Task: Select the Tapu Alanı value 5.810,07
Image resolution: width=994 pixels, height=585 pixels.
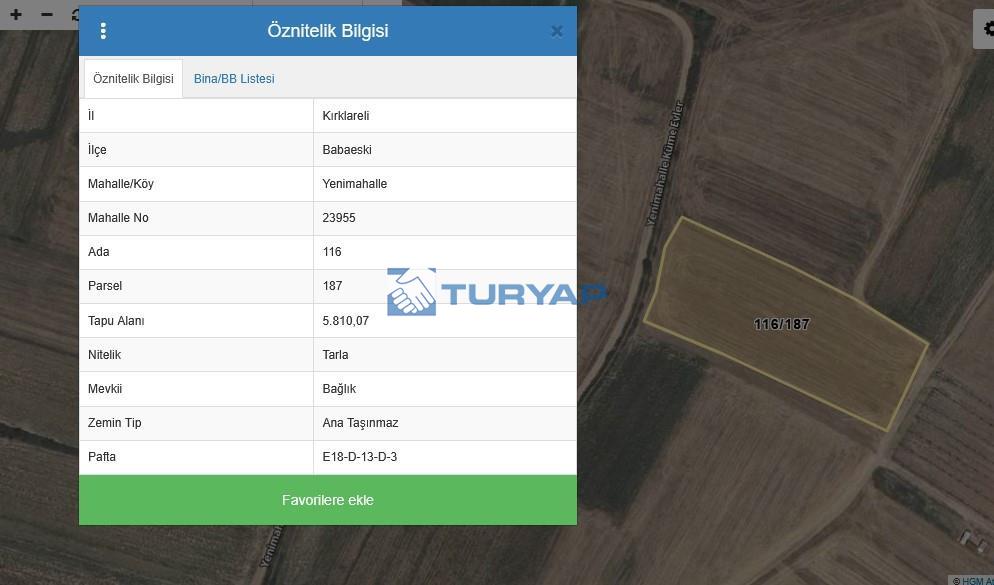Action: tap(345, 321)
